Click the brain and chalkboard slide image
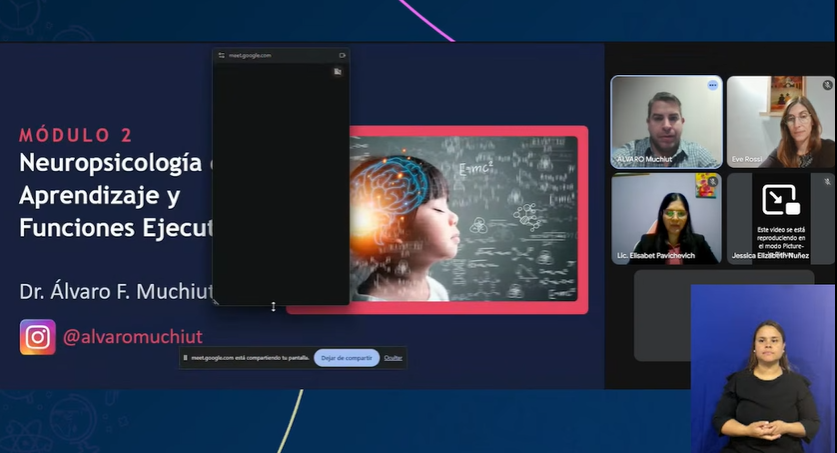The image size is (837, 453). click(x=463, y=219)
